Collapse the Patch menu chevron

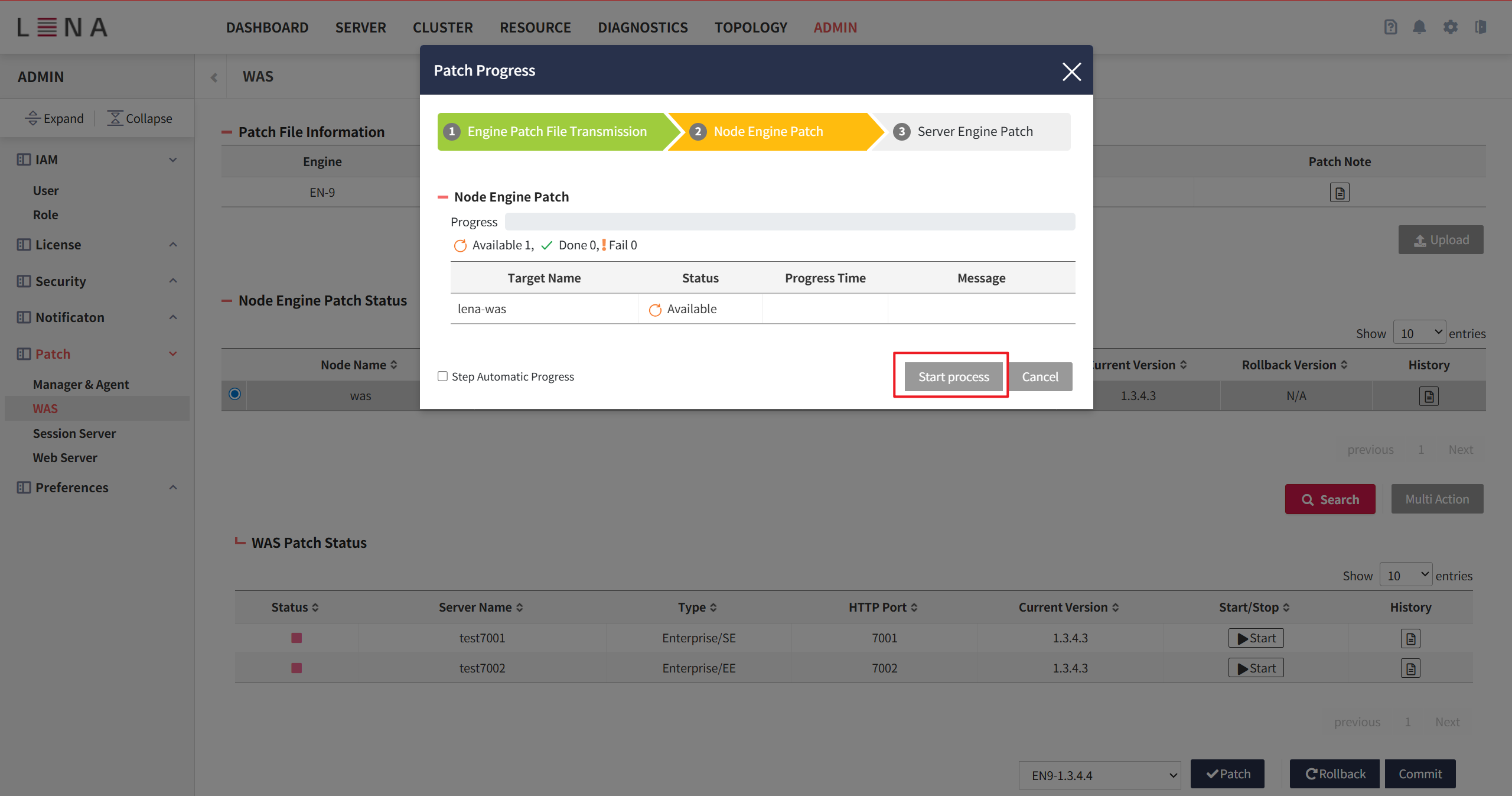tap(173, 354)
